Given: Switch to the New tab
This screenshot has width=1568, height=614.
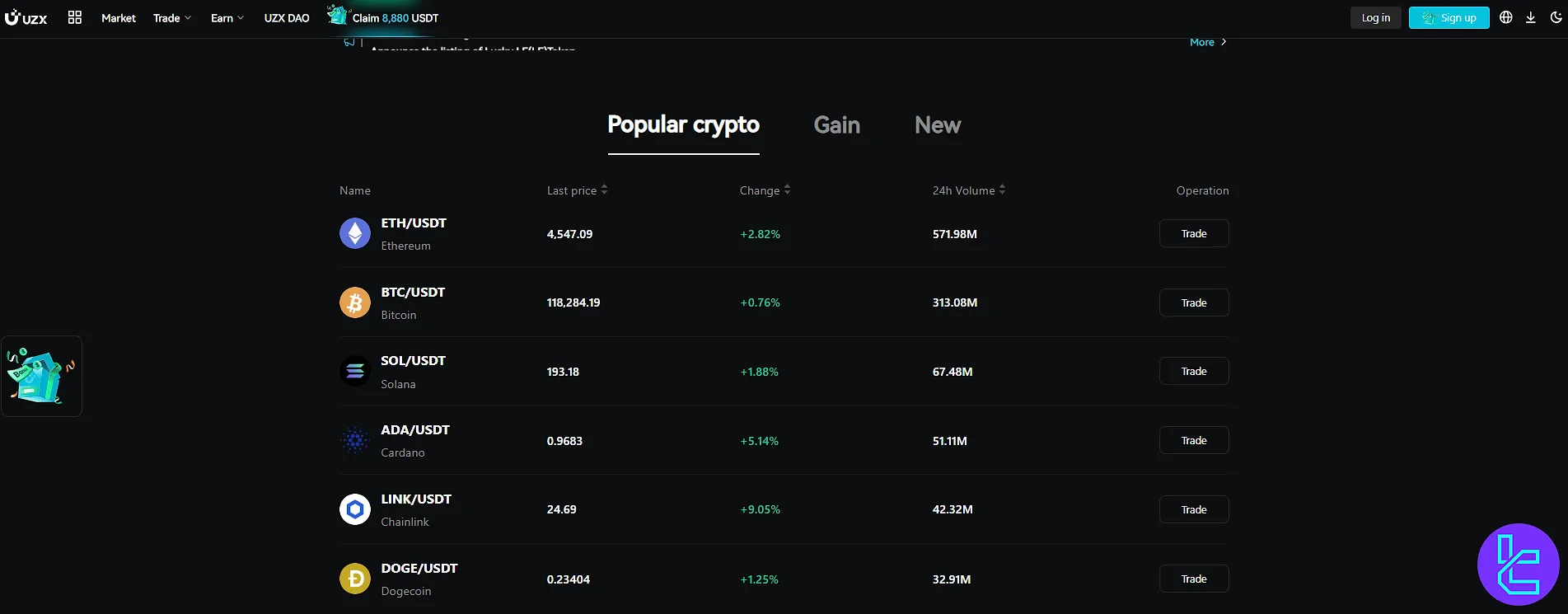Looking at the screenshot, I should pos(938,124).
